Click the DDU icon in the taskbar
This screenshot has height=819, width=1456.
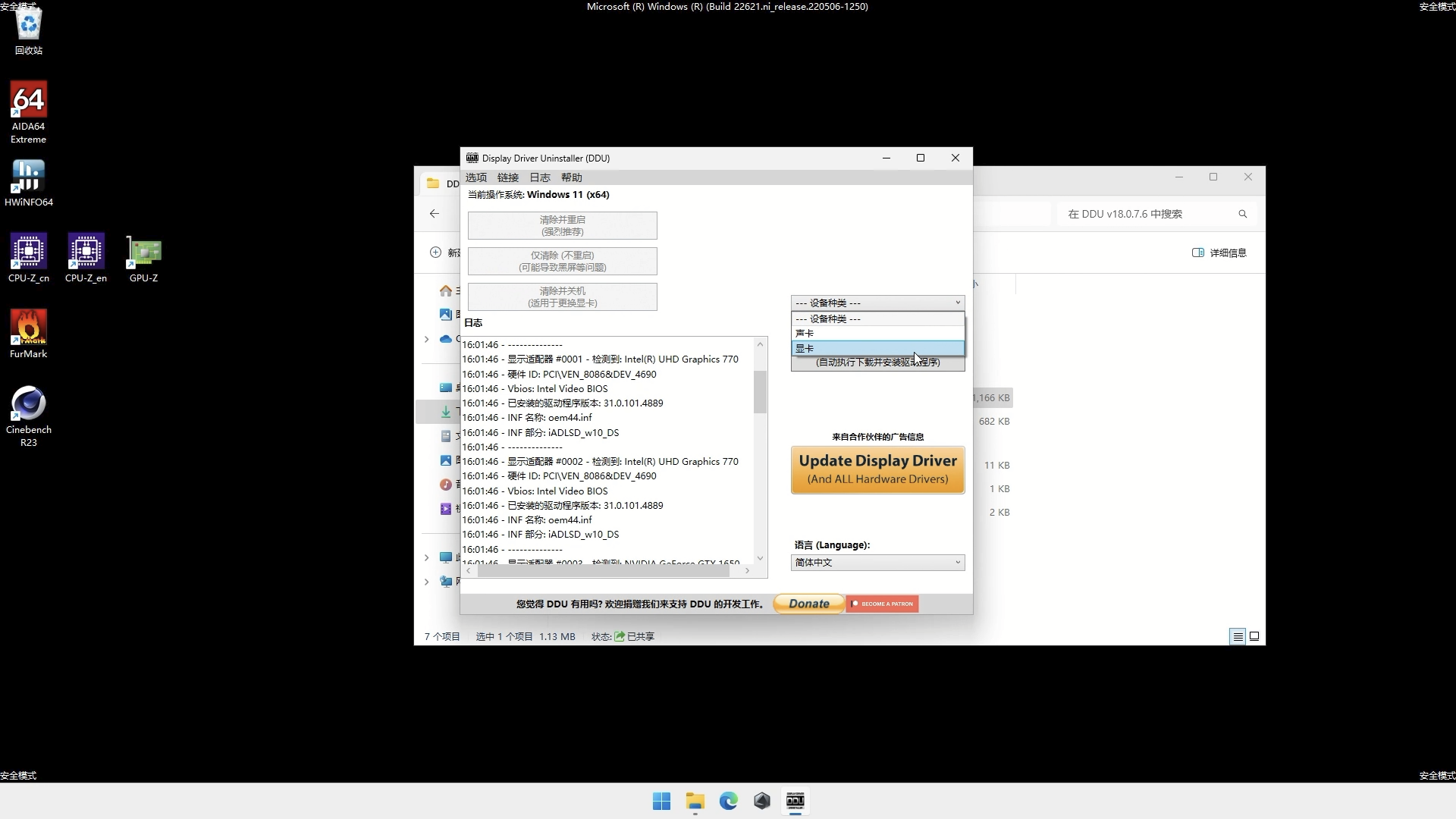(x=795, y=801)
